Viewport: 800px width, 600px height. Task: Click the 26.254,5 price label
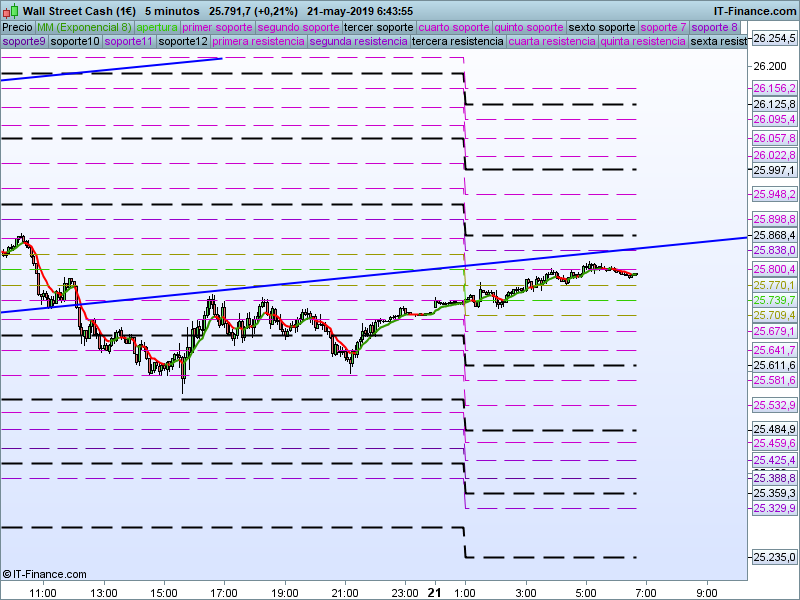774,38
